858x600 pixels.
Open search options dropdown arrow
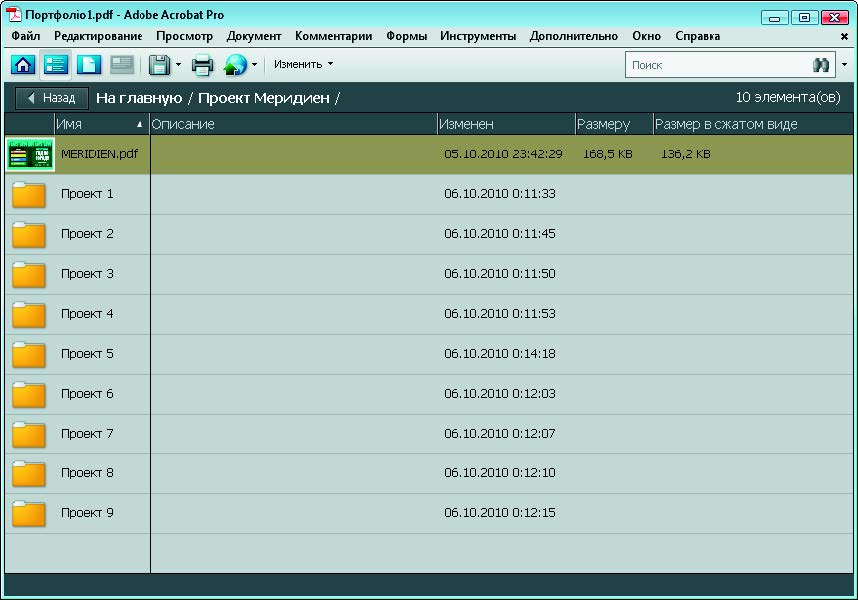point(844,65)
